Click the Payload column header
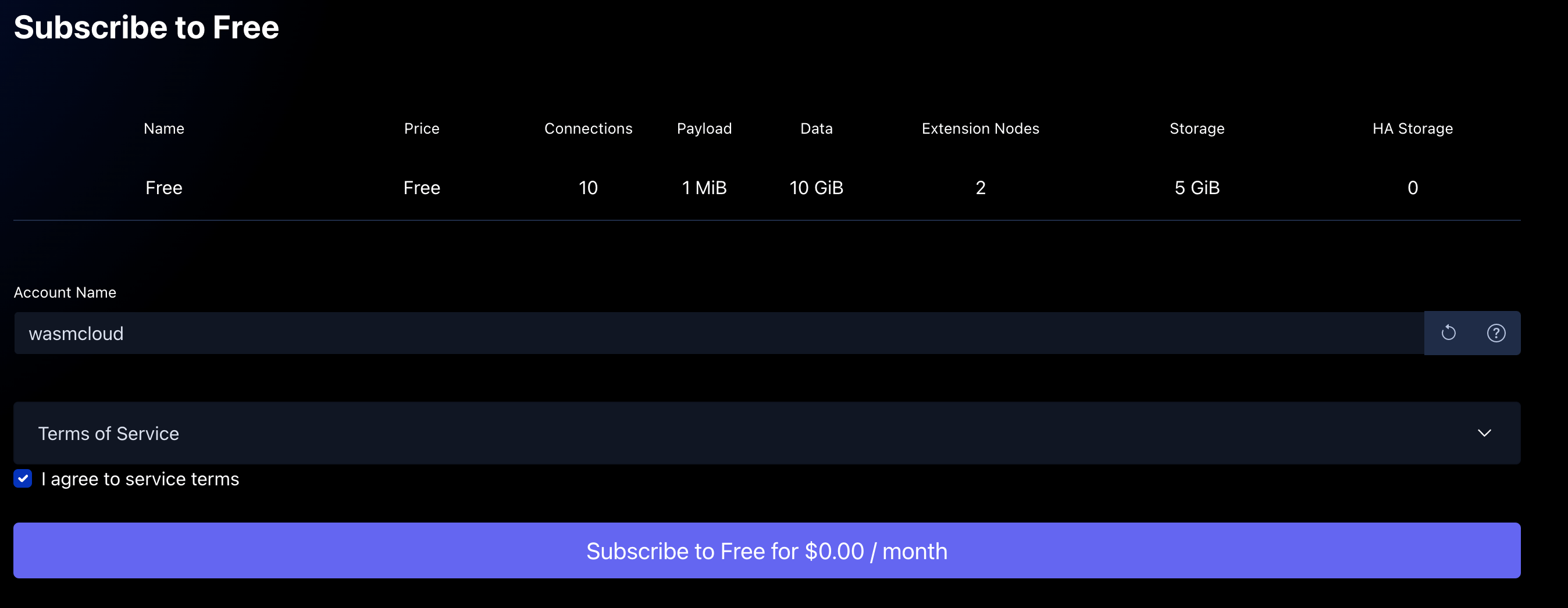 click(x=704, y=128)
